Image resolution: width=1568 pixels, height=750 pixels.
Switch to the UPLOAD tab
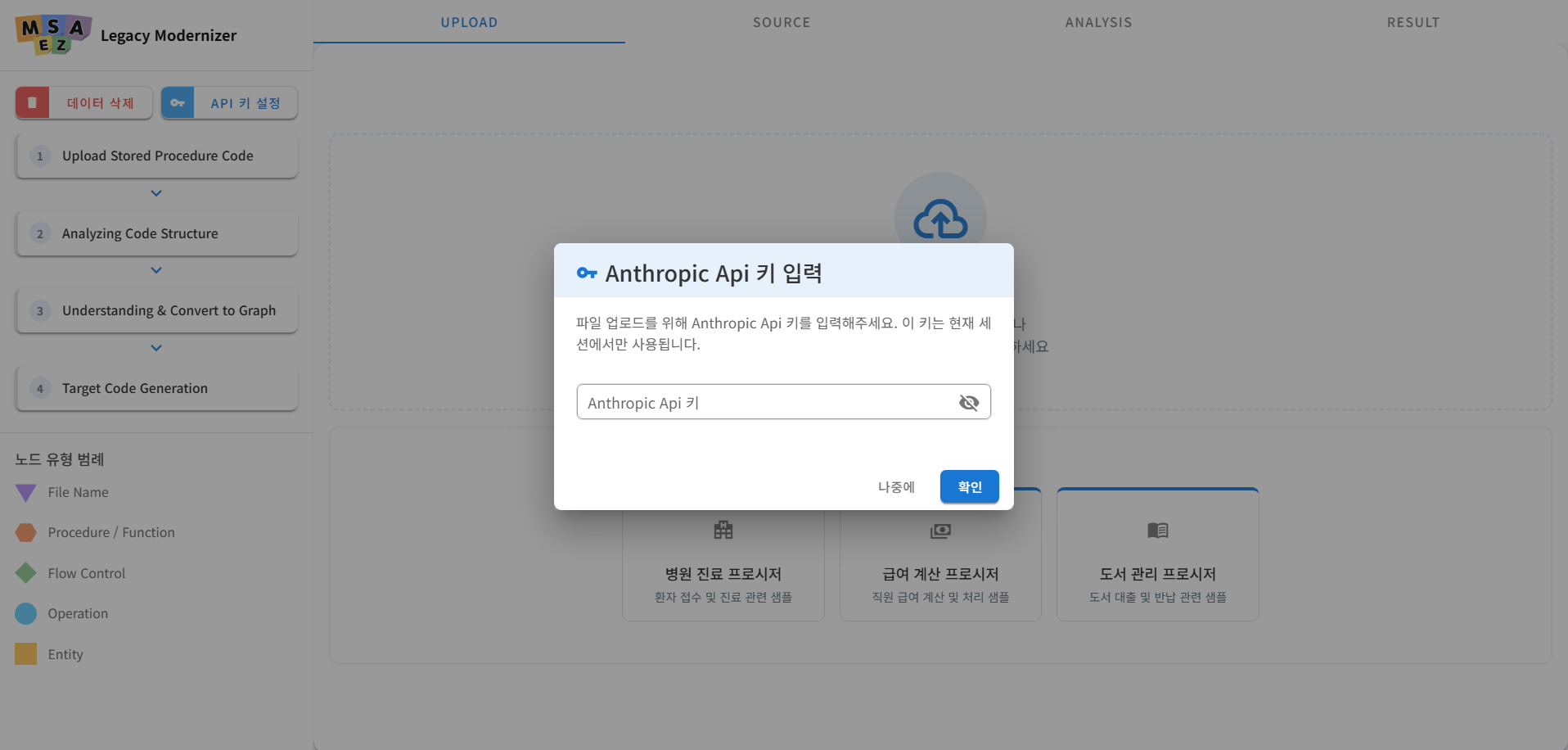tap(469, 22)
